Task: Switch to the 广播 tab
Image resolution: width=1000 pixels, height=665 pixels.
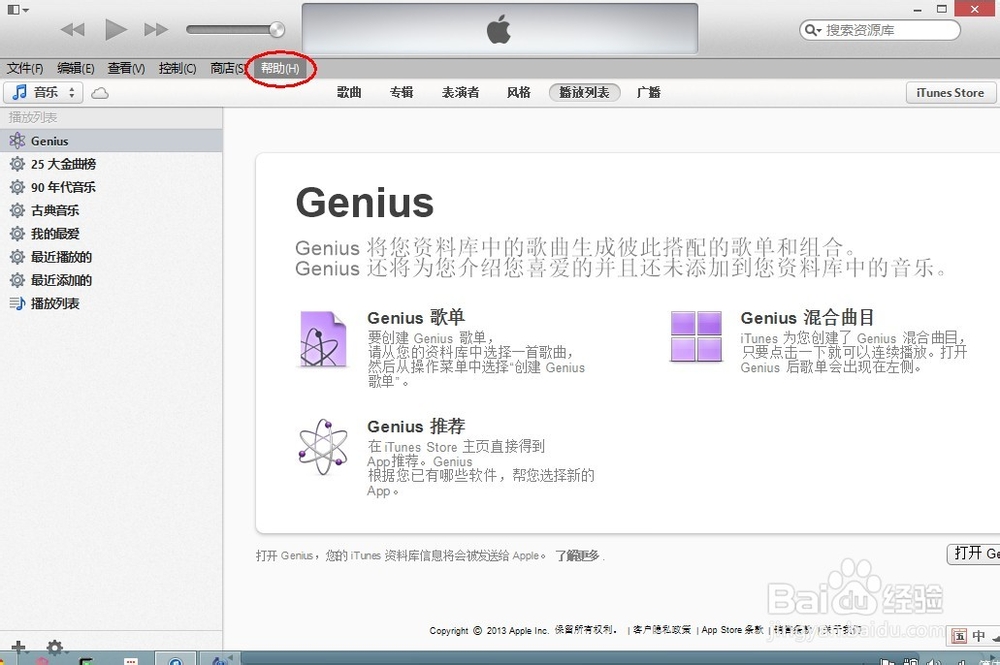Action: [x=649, y=92]
